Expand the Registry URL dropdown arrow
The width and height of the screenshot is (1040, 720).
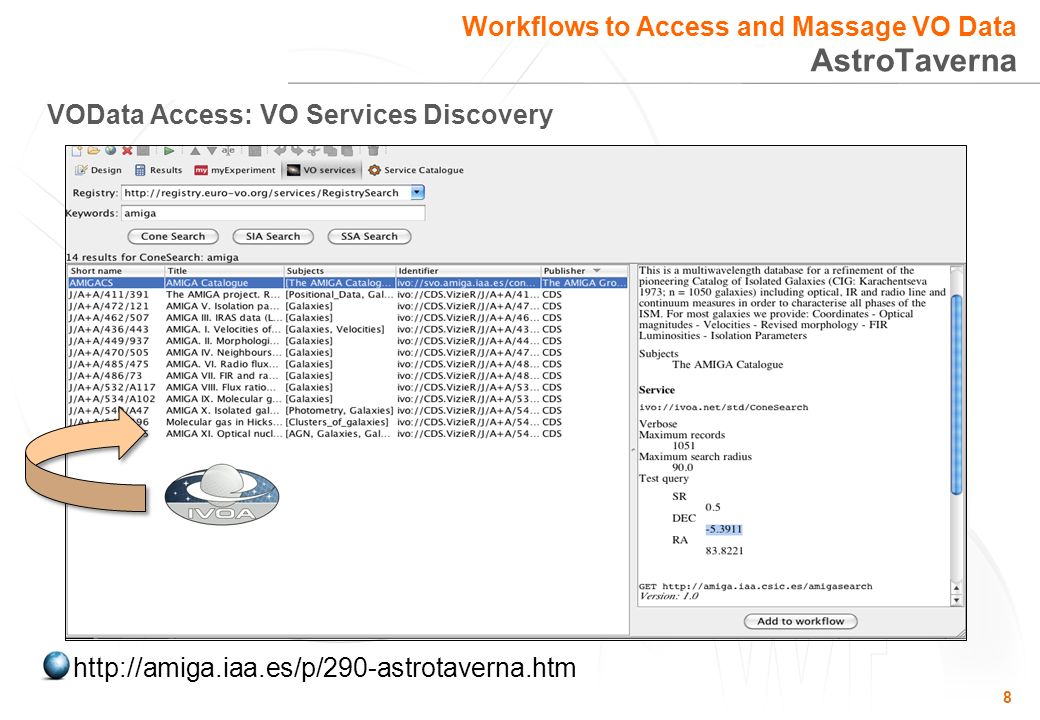tap(417, 193)
